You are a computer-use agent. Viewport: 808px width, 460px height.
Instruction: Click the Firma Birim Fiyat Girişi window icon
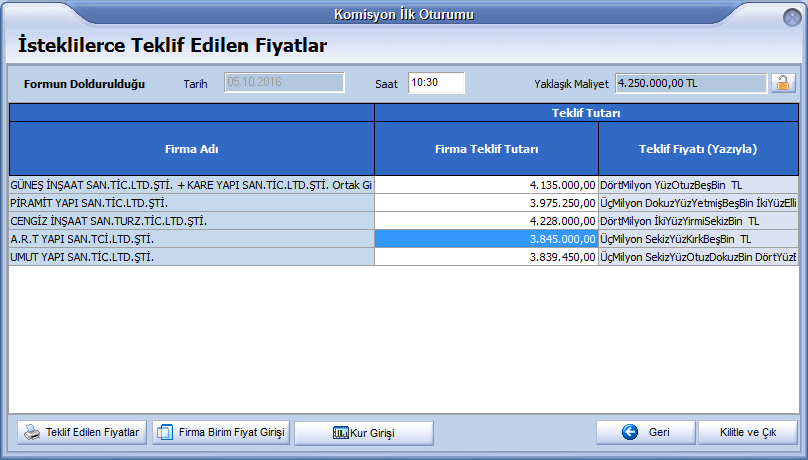click(166, 432)
